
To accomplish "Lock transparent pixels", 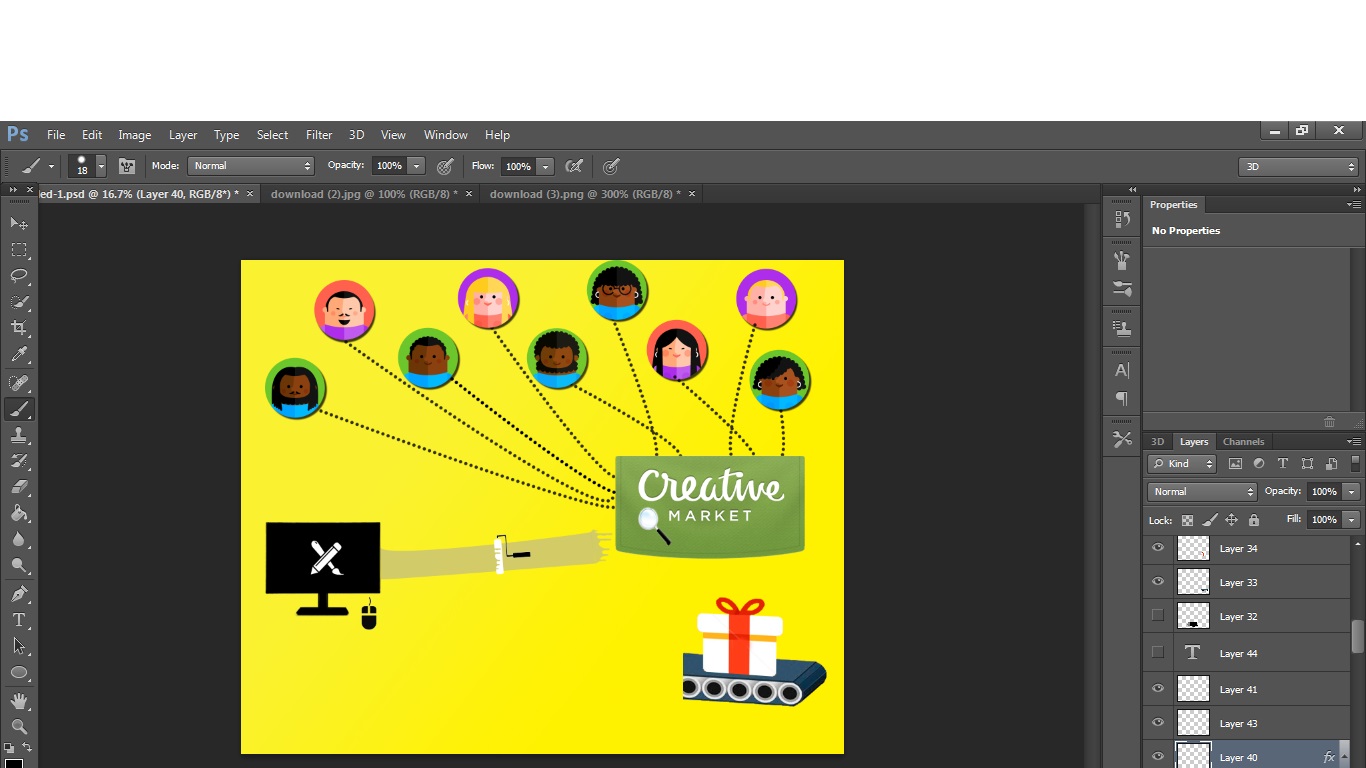I will 1187,520.
